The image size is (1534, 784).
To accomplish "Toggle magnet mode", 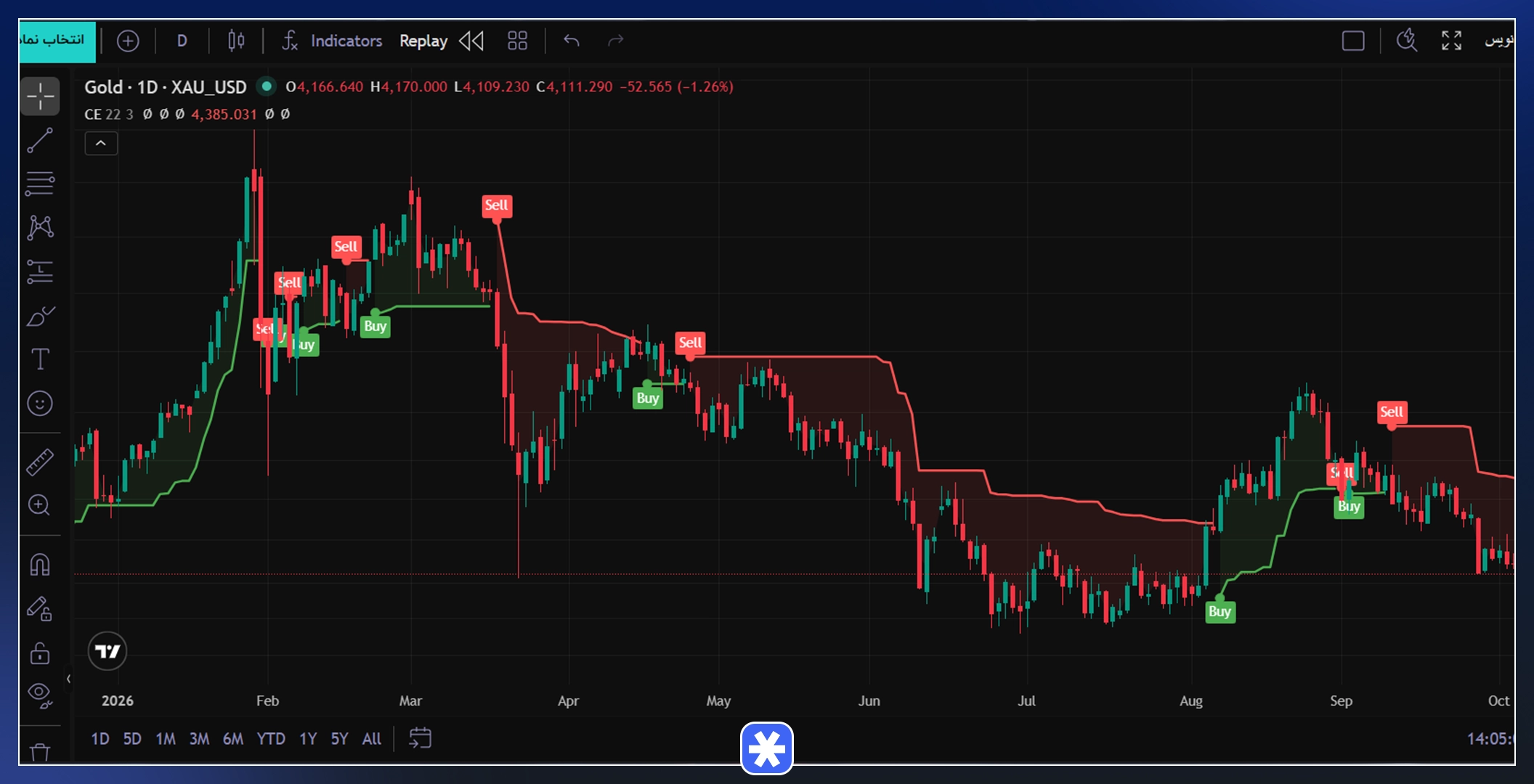I will [x=40, y=564].
